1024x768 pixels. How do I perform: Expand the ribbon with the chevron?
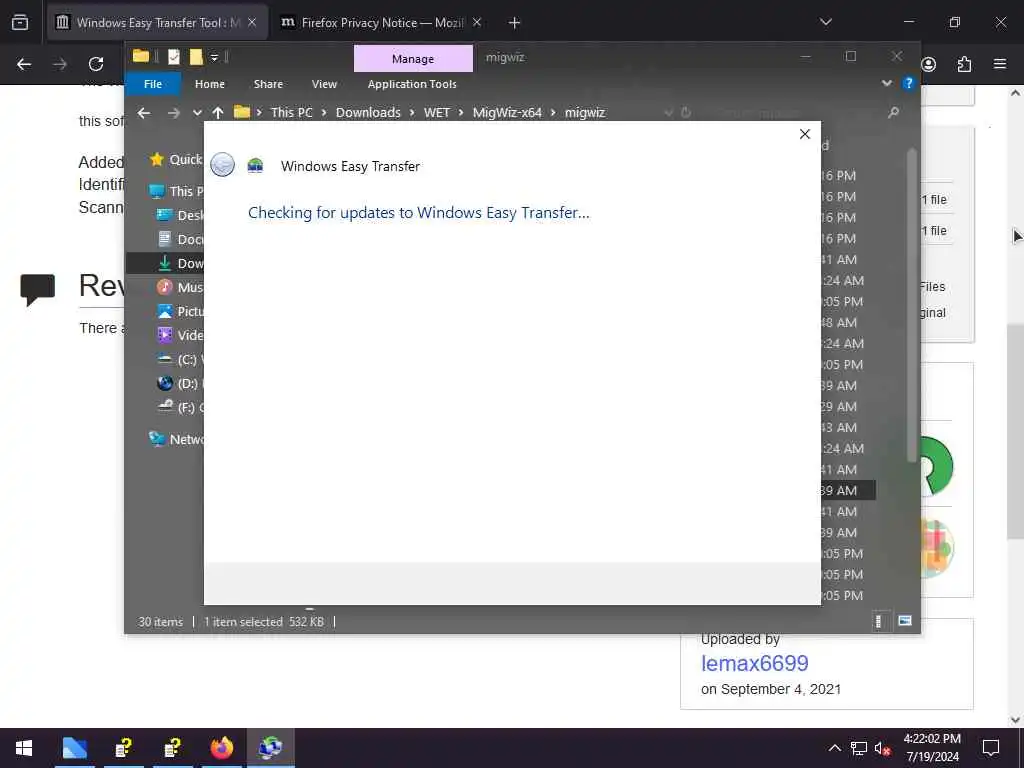887,84
